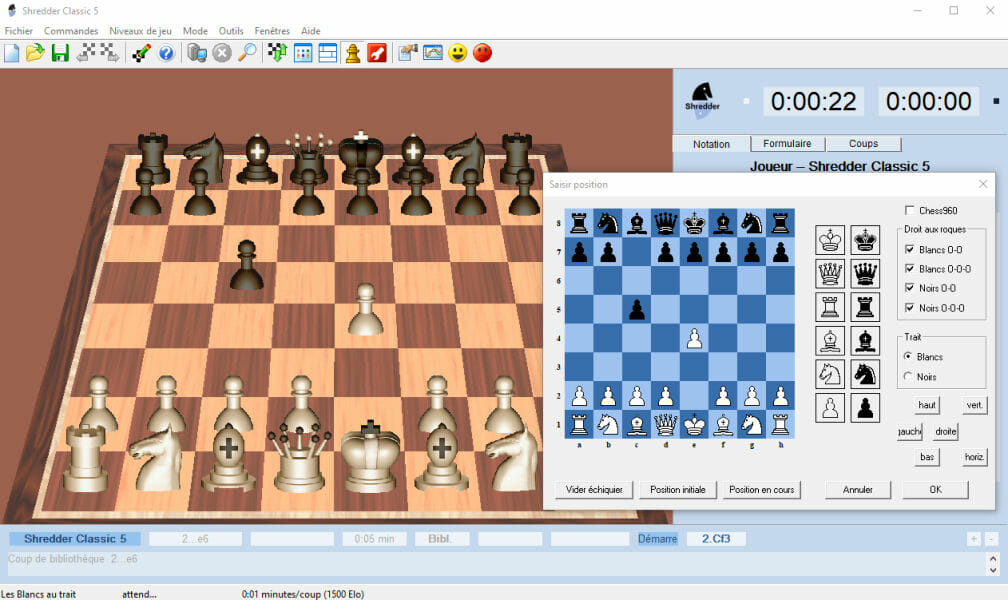This screenshot has height=600, width=1008.
Task: Open a file with the folder icon
Action: [35, 53]
